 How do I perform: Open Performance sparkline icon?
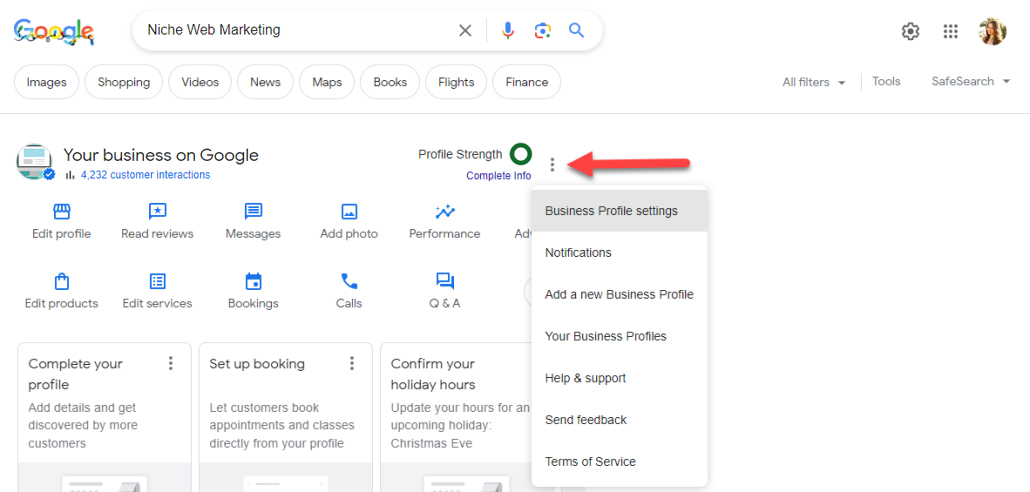445,212
